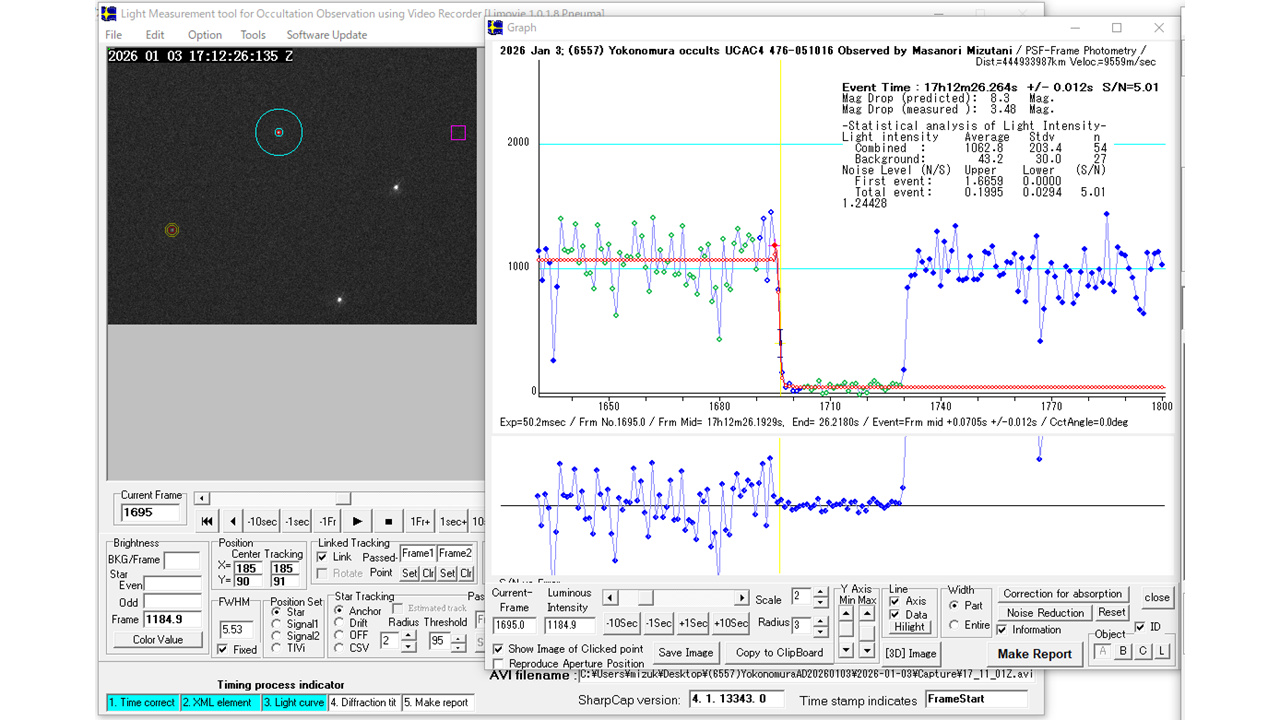This screenshot has width=1280, height=720.
Task: Decrease graph Radius with down arrow
Action: pos(821,631)
